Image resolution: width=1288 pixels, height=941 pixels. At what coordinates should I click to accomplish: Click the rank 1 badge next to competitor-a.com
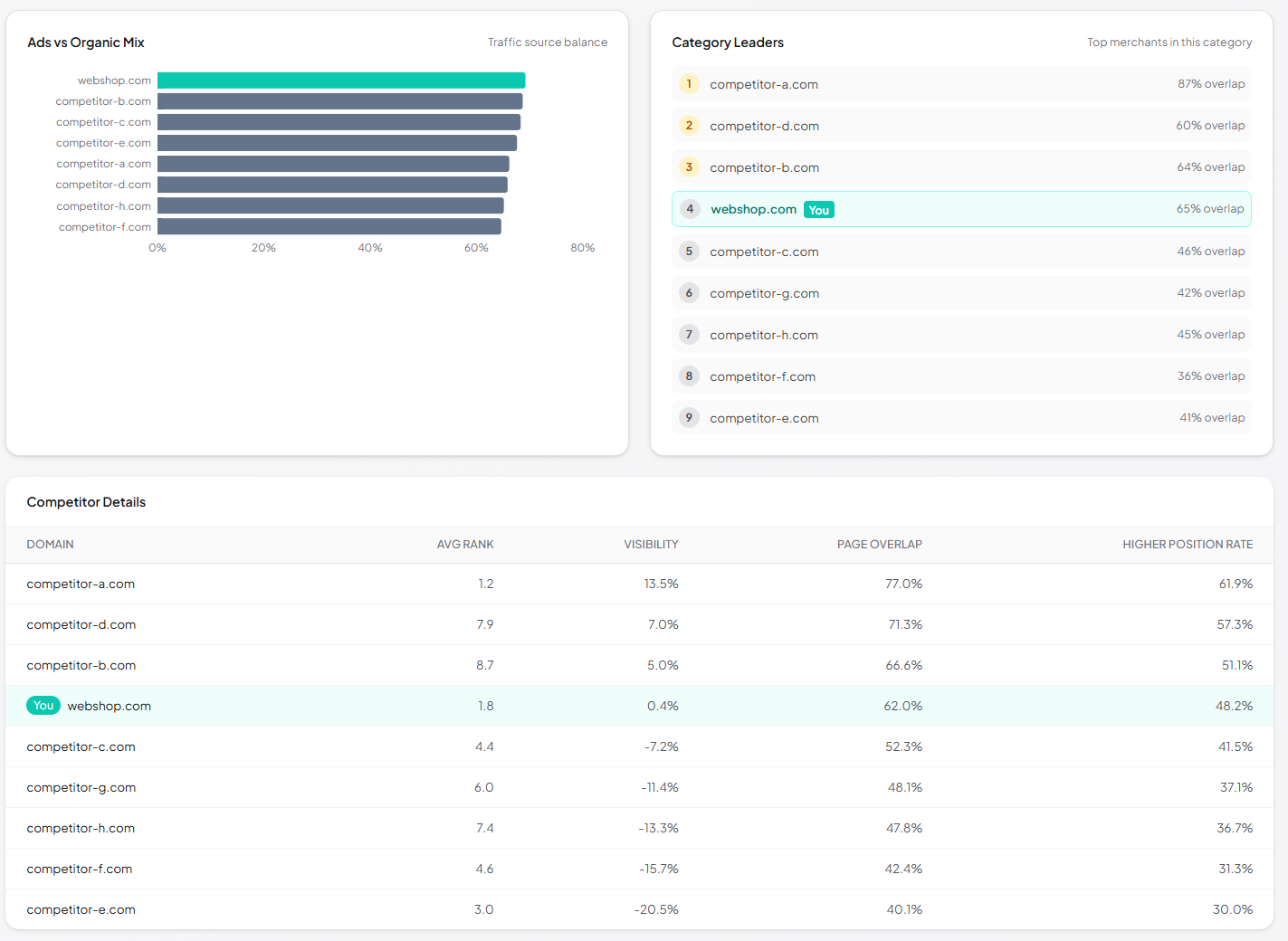point(689,83)
